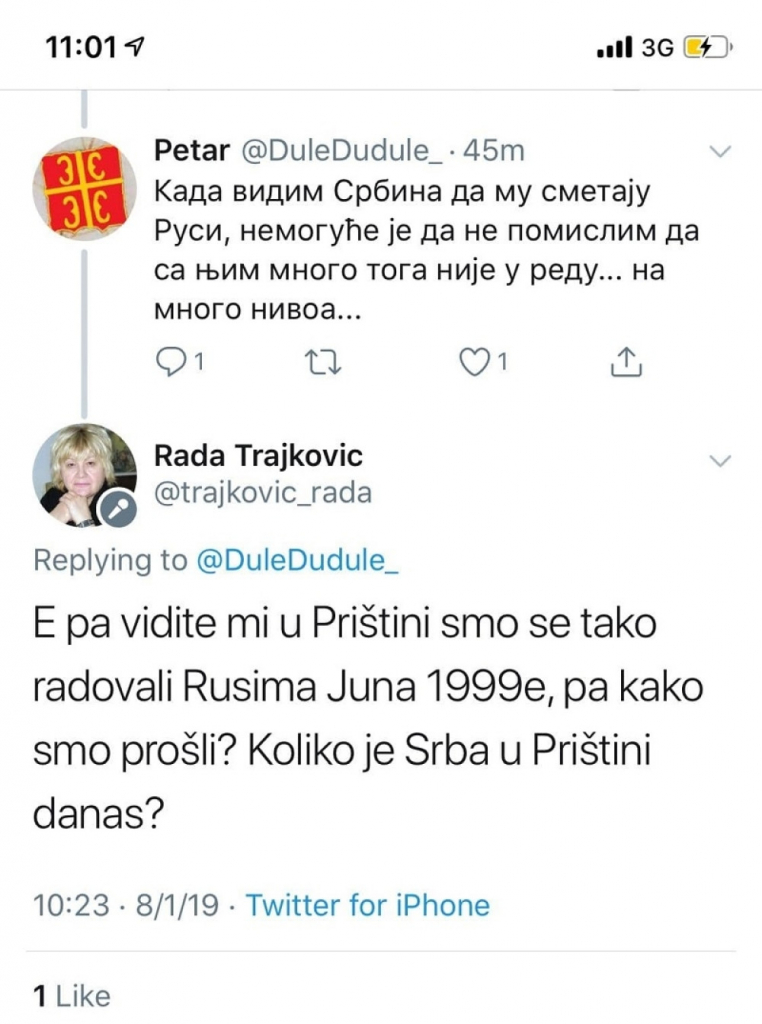Viewport: 762px width, 1024px height.
Task: Expand options via the down arrow near Rada Trajkovic
Action: 718,460
